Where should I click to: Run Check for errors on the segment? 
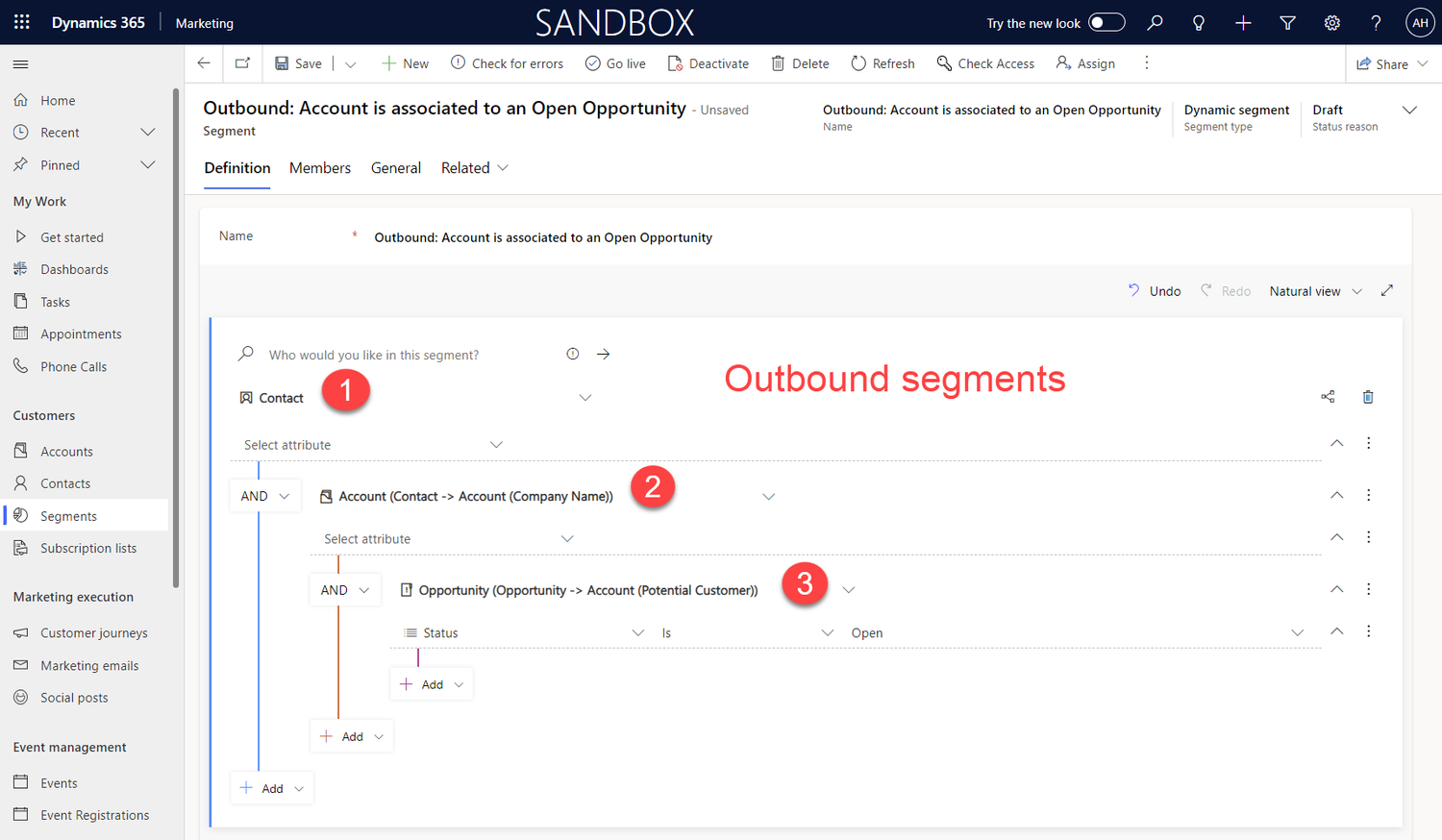coord(508,62)
